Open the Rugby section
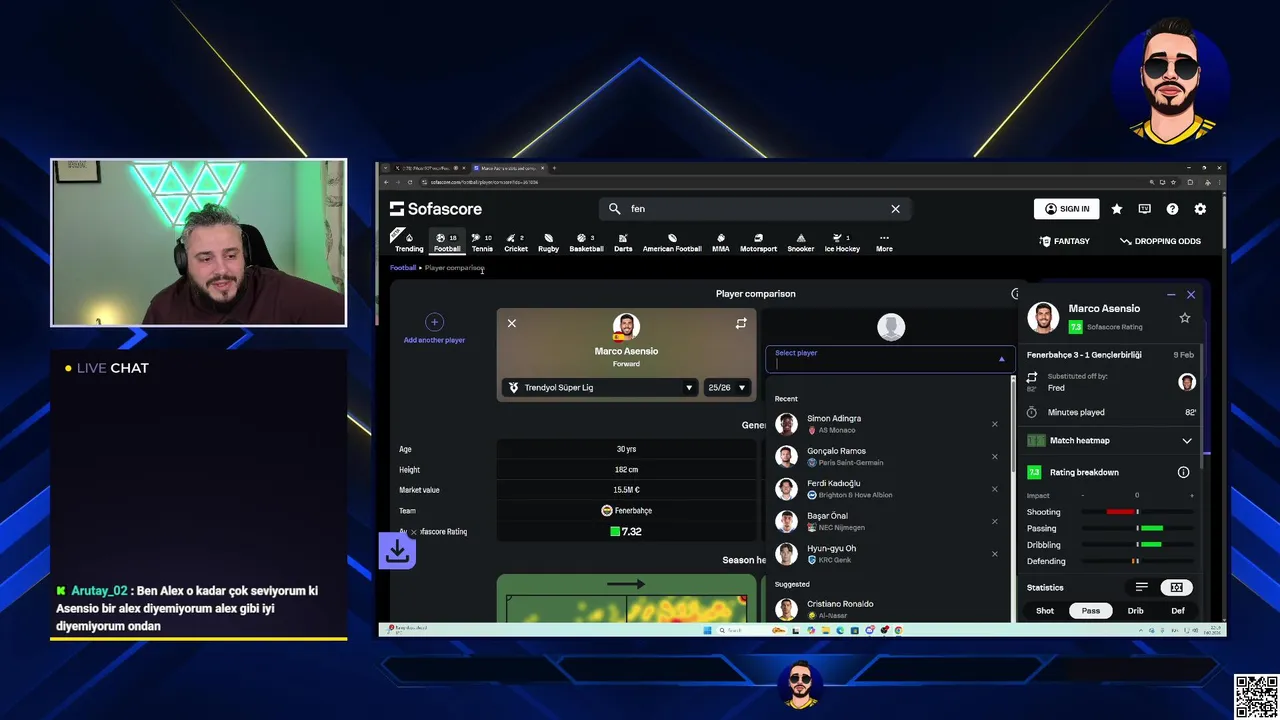 point(548,242)
